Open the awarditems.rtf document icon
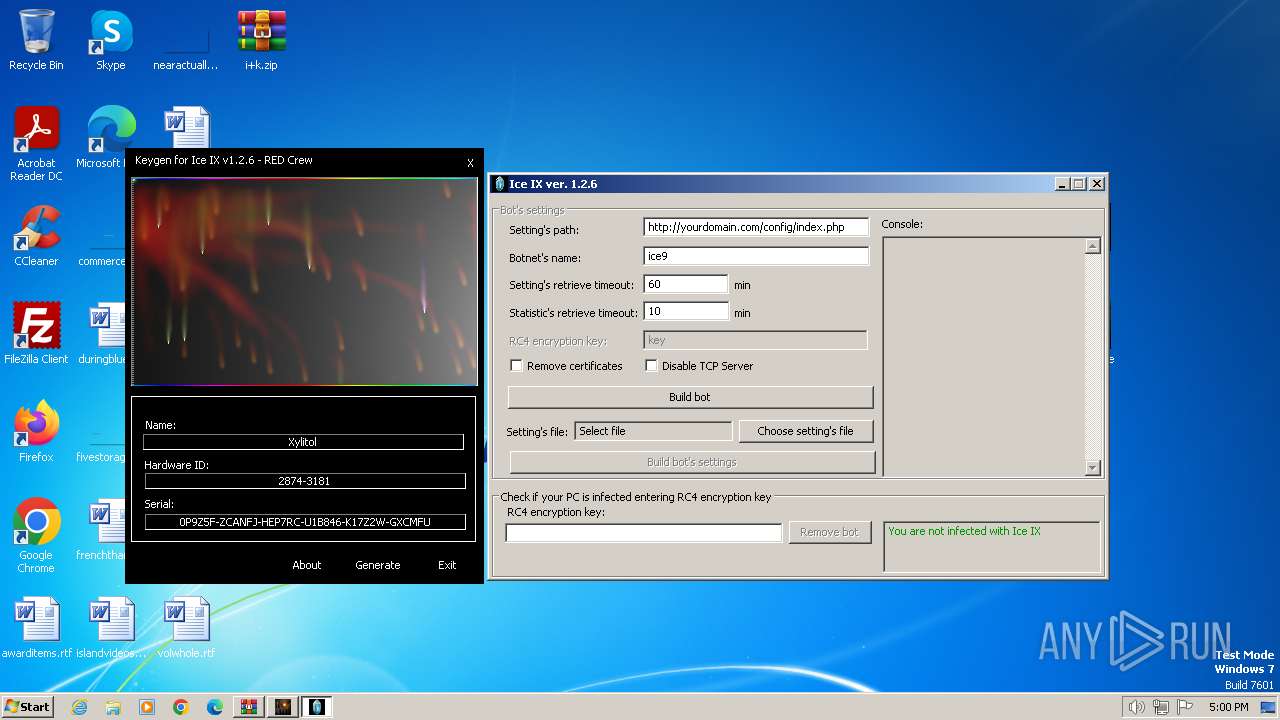This screenshot has width=1280, height=720. pos(36,628)
